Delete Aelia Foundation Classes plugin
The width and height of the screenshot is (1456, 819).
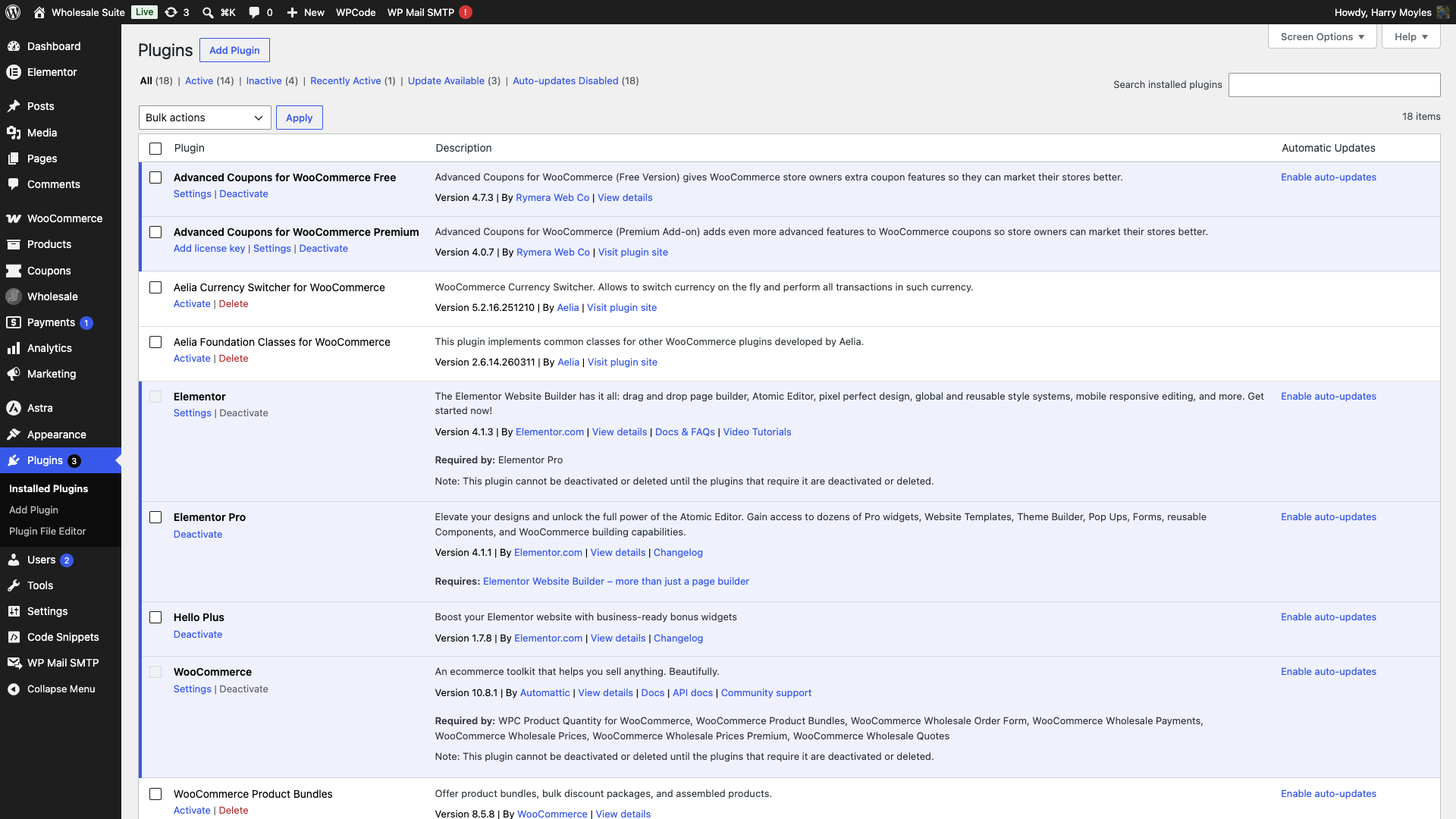[x=234, y=358]
